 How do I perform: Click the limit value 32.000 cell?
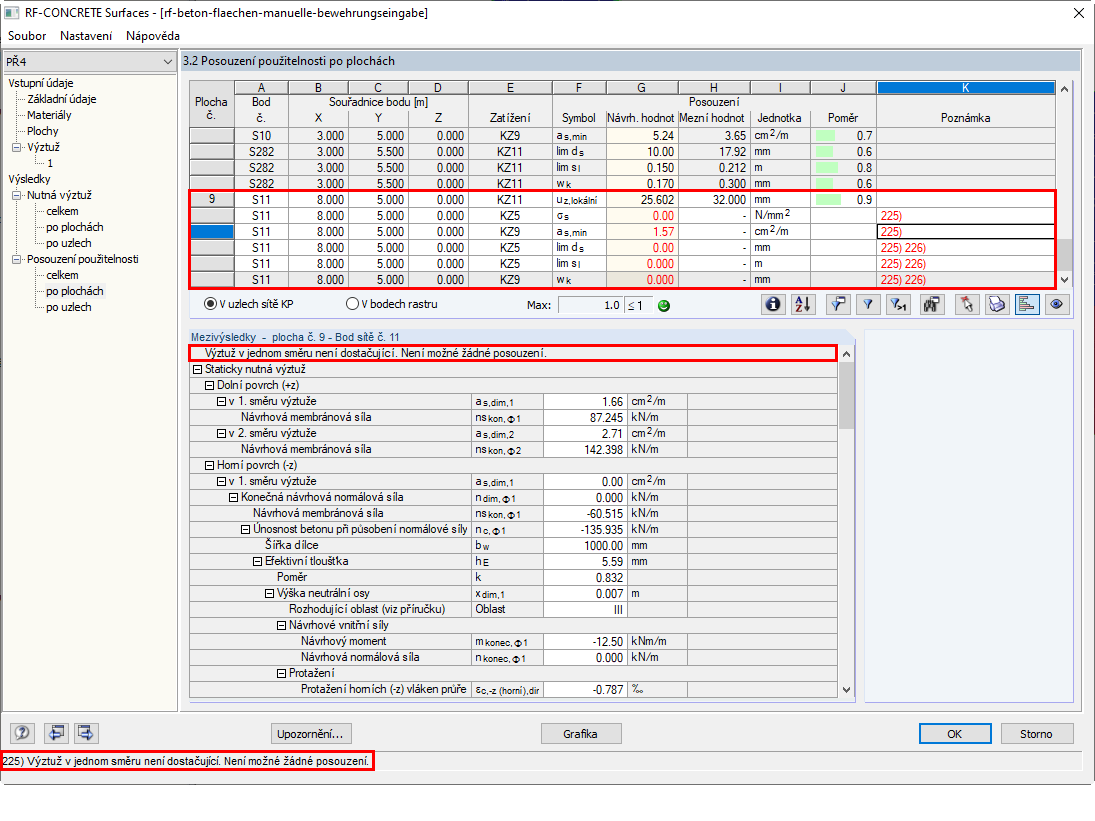pos(714,200)
